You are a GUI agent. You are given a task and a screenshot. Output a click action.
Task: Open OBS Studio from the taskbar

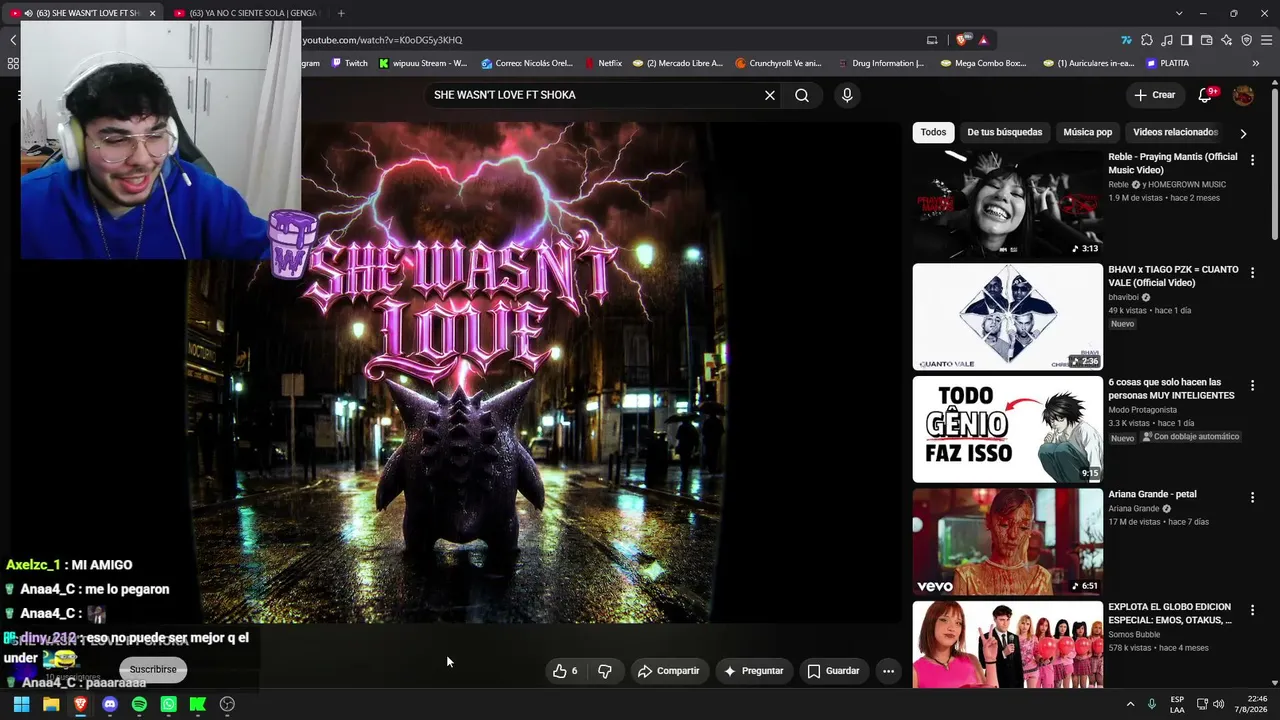click(227, 704)
